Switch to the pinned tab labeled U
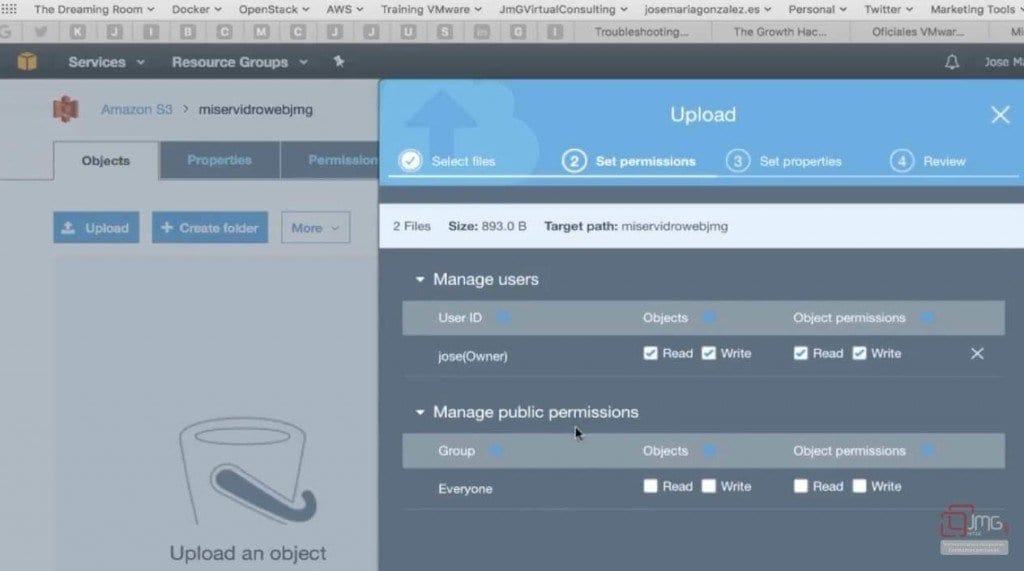1024x571 pixels. (x=408, y=31)
